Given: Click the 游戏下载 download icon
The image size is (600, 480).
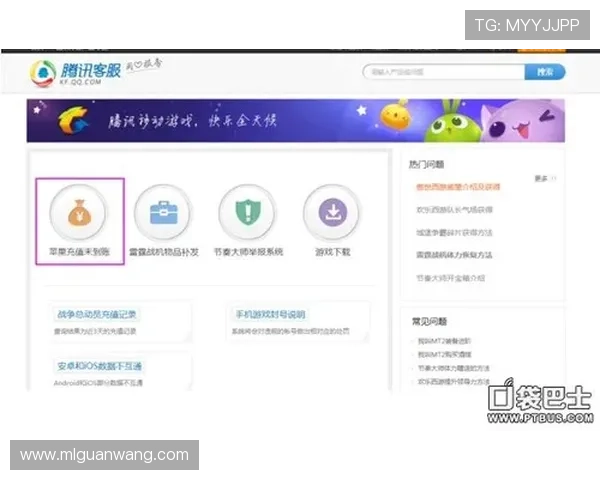Looking at the screenshot, I should [333, 213].
